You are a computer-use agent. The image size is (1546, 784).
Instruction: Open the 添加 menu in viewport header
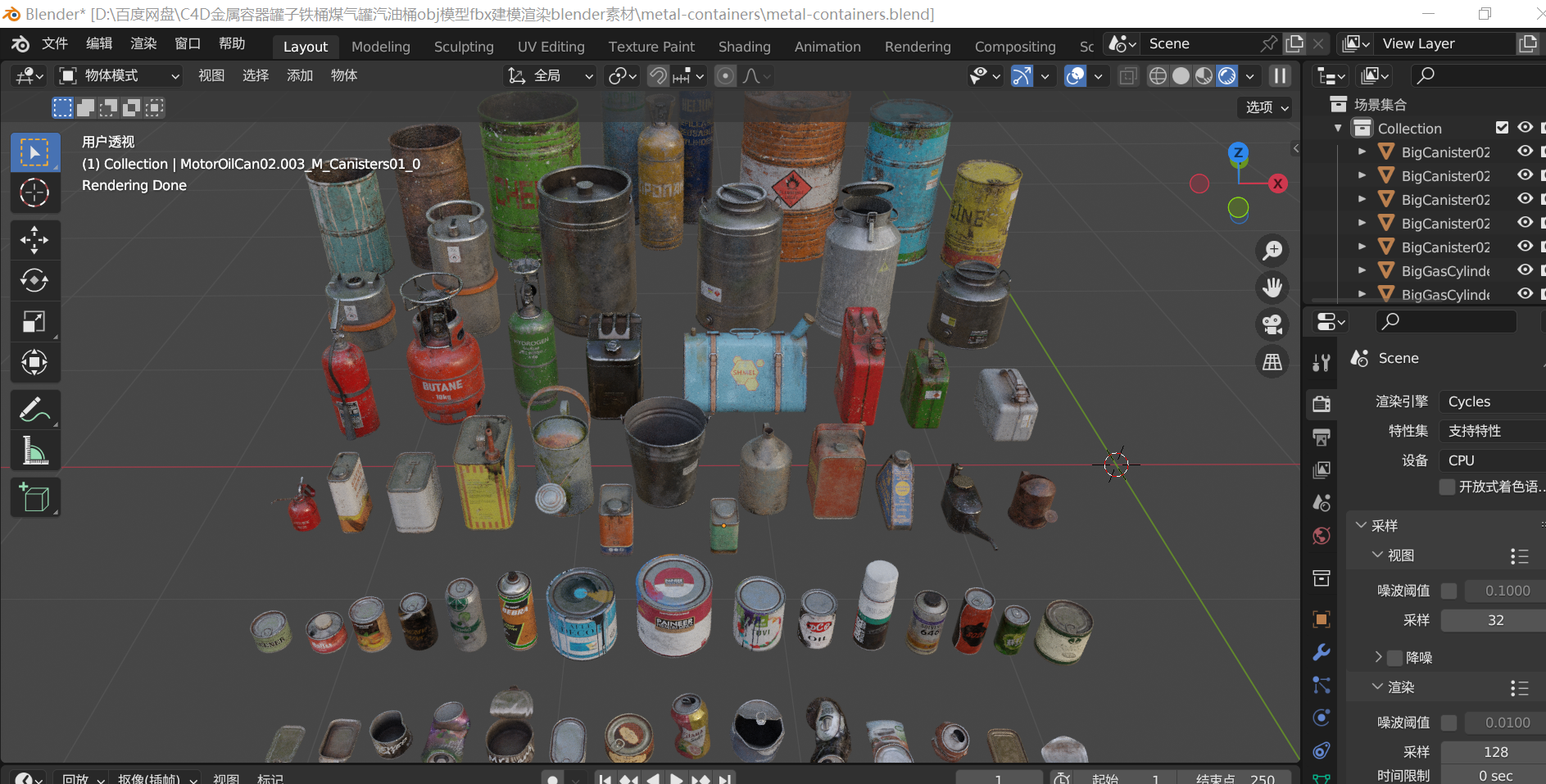pos(300,75)
